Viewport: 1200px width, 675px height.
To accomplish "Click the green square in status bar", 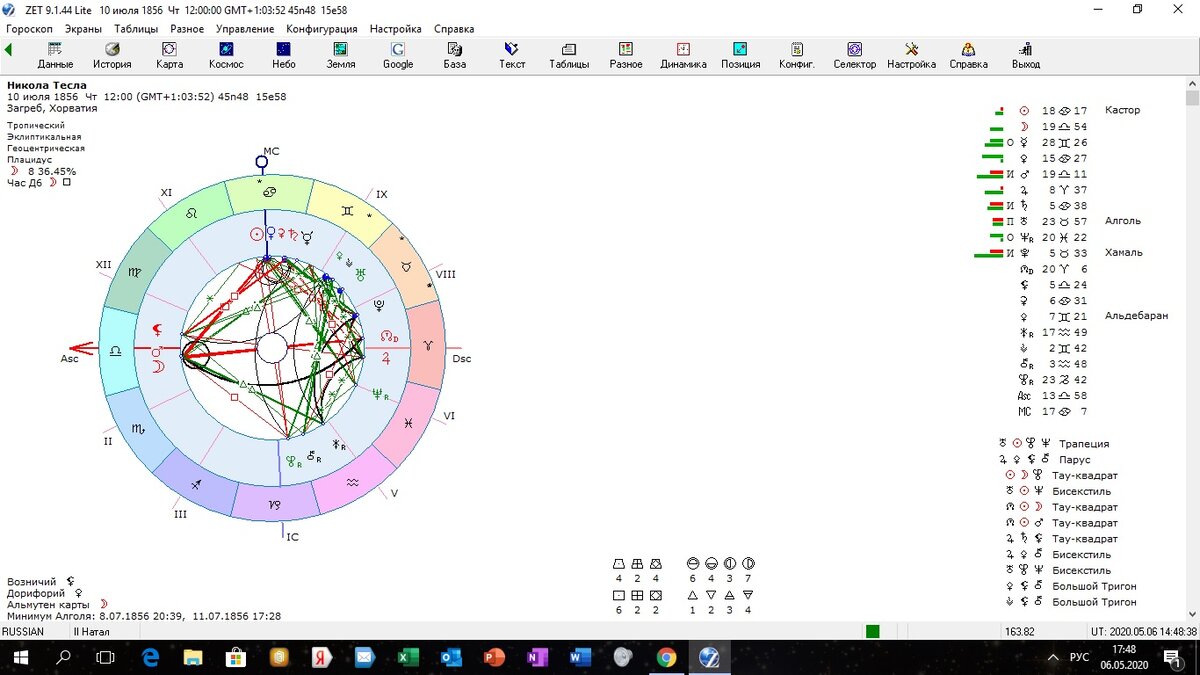I will pos(873,631).
